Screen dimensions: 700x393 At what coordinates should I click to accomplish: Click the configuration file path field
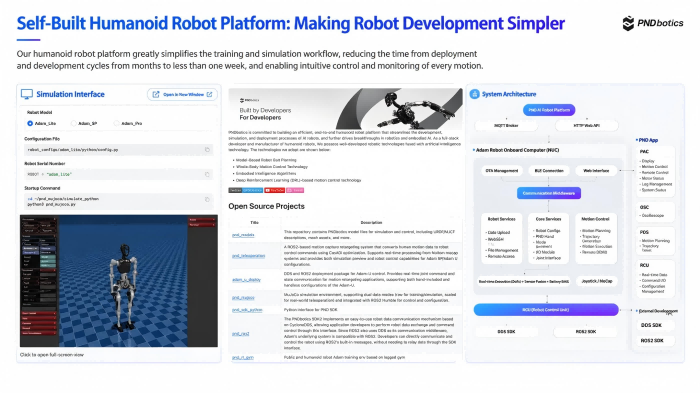click(x=118, y=150)
